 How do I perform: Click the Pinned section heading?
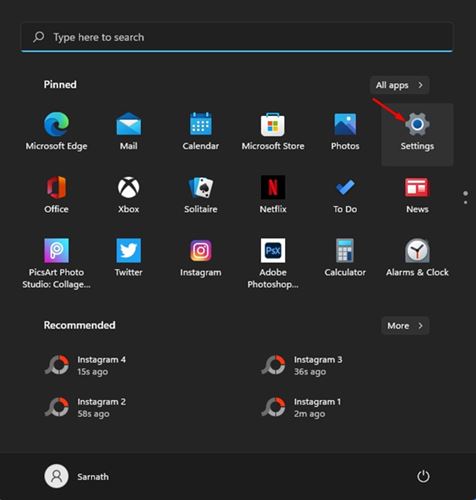tap(60, 85)
